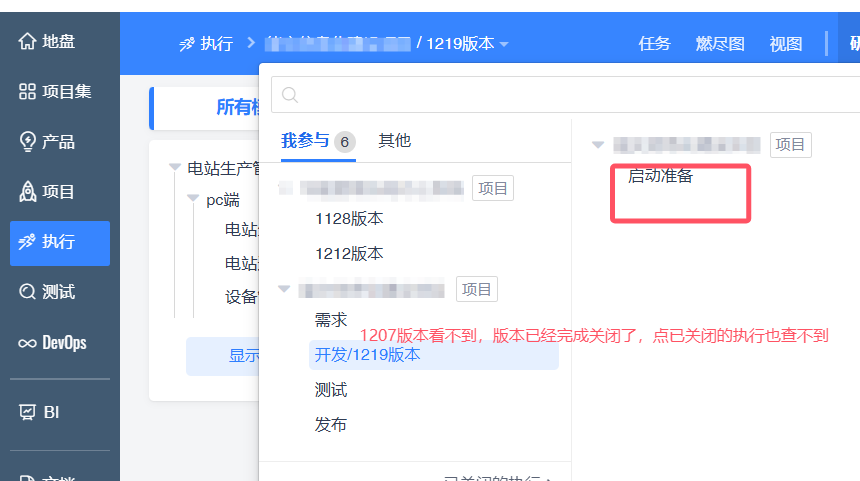This screenshot has width=860, height=481.
Task: Click the 测试 magnifier icon
Action: click(27, 291)
